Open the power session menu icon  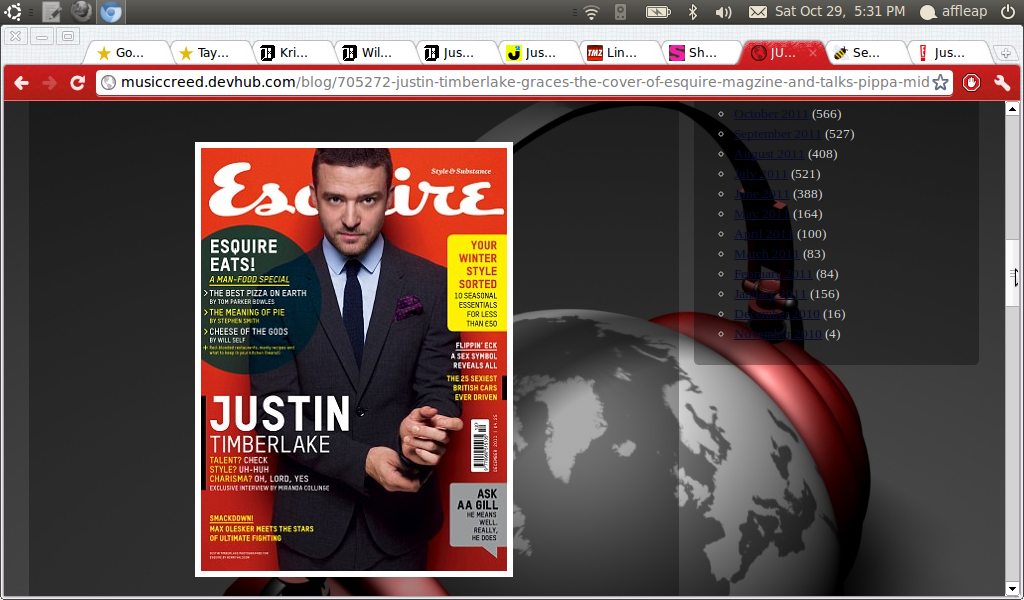(1008, 11)
